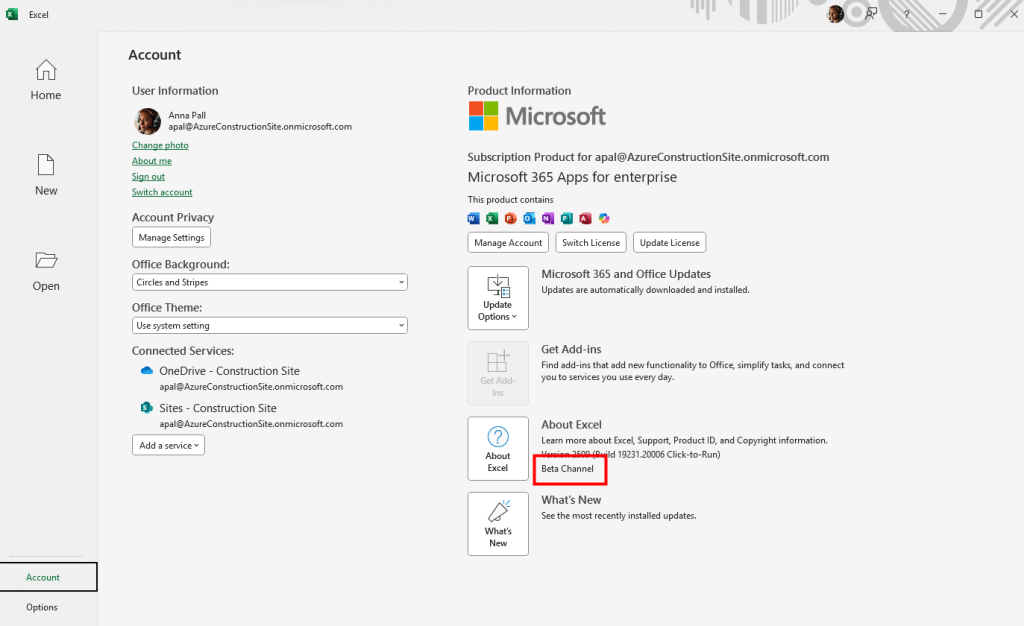
Task: Click the Anna Pall user name
Action: [187, 115]
